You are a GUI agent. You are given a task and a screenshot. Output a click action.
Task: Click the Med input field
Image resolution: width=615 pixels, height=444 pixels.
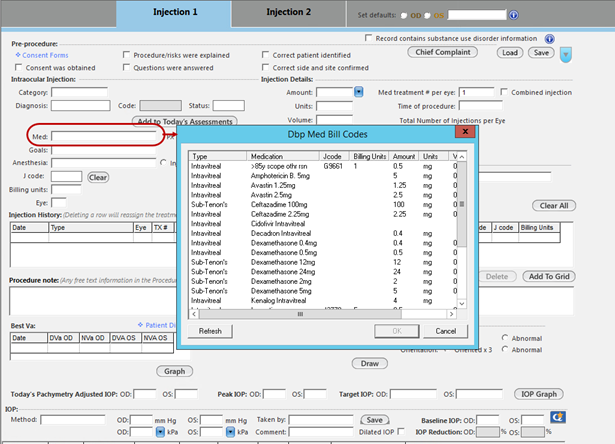click(x=104, y=136)
